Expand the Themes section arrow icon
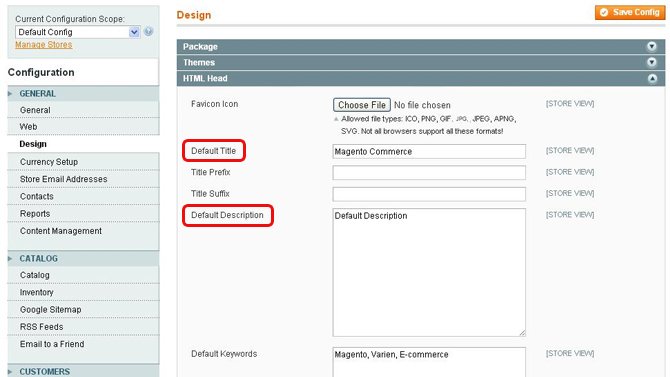 tap(651, 62)
